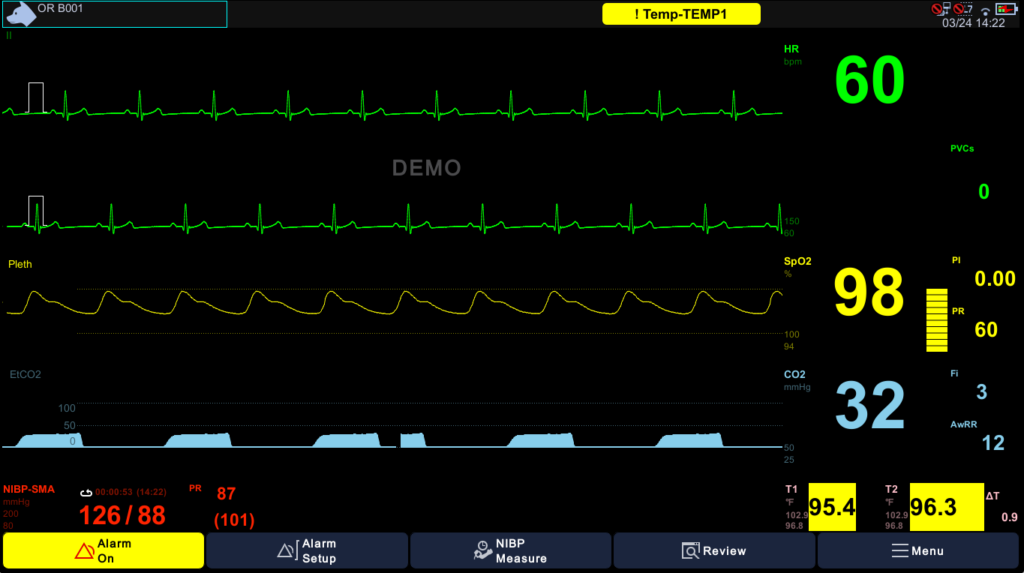1024x573 pixels.
Task: Select the AwRR value 12
Action: (993, 443)
